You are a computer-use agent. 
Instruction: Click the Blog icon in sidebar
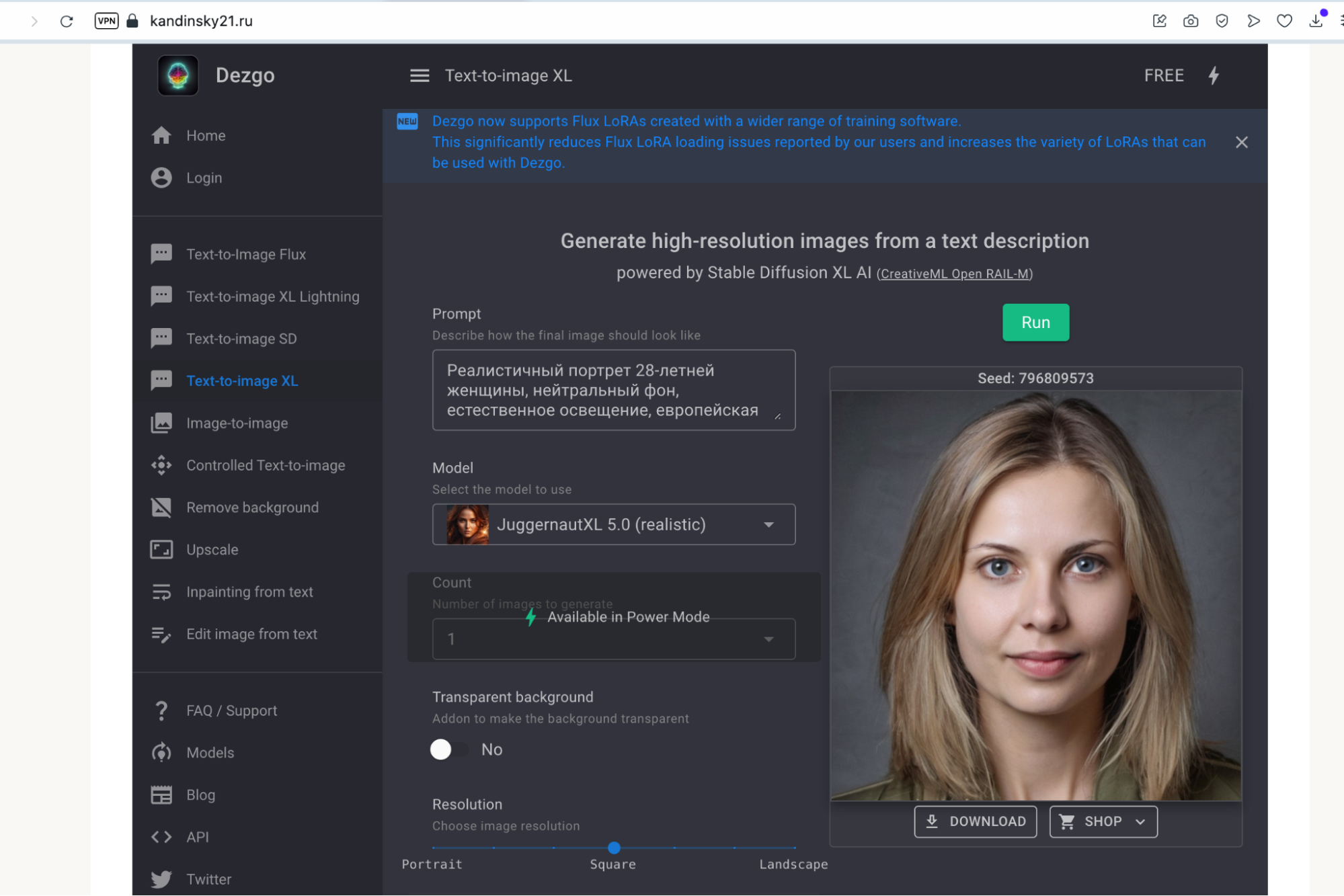(161, 795)
